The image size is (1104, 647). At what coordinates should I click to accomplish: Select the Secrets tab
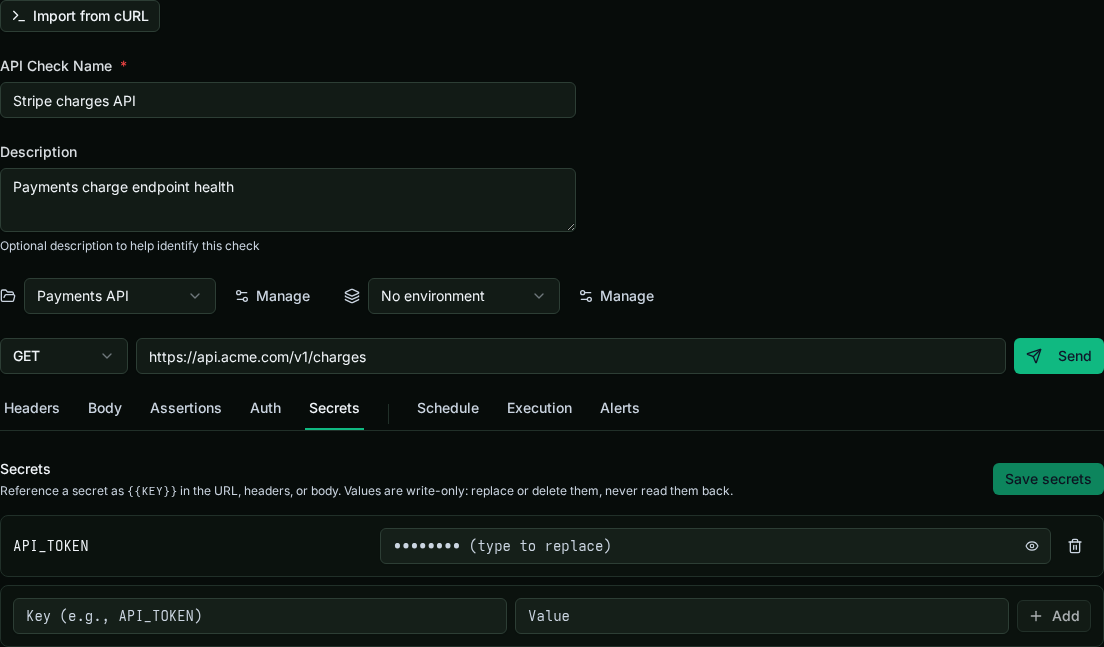point(334,408)
